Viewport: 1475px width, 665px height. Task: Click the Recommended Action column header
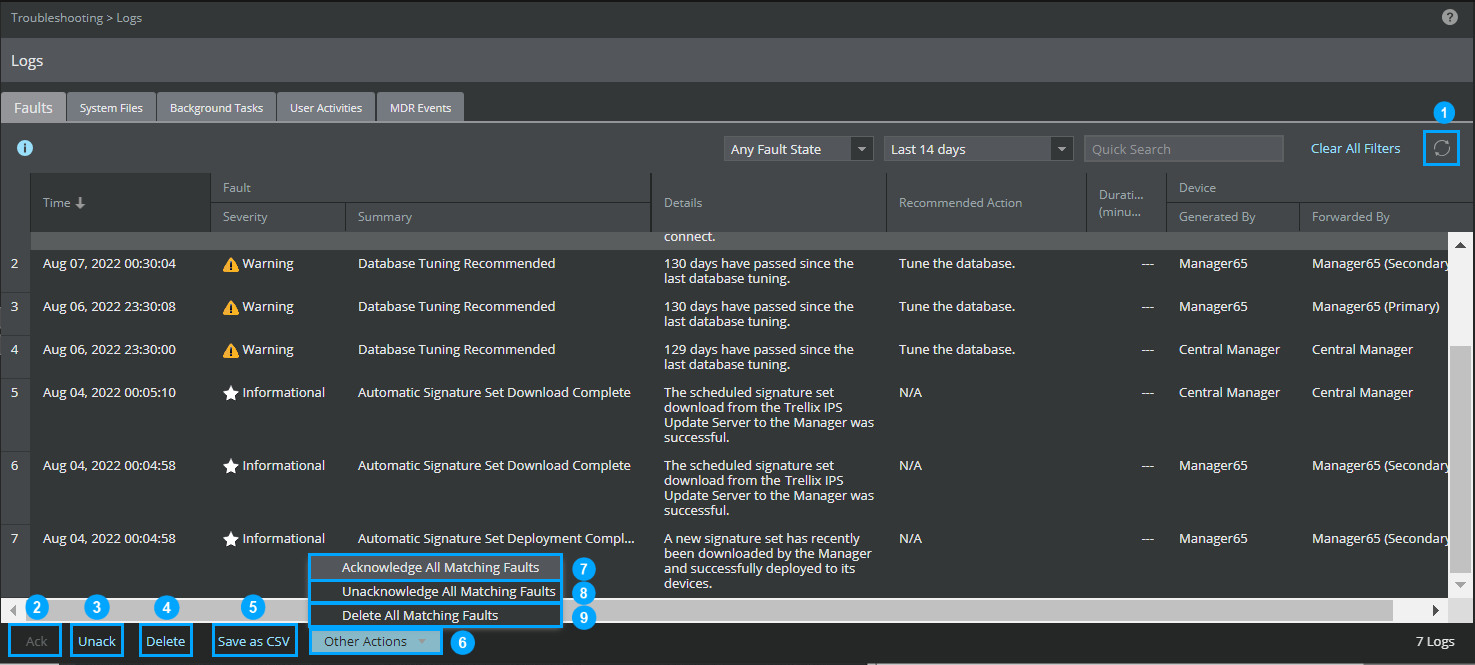coord(986,202)
